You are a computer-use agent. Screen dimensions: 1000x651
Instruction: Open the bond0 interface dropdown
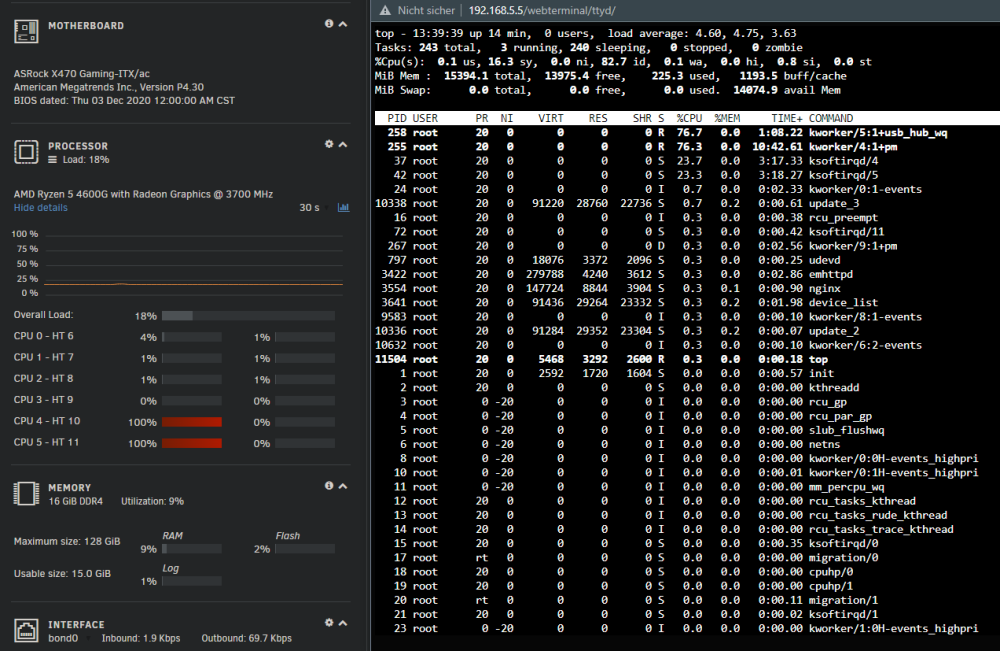click(x=69, y=638)
